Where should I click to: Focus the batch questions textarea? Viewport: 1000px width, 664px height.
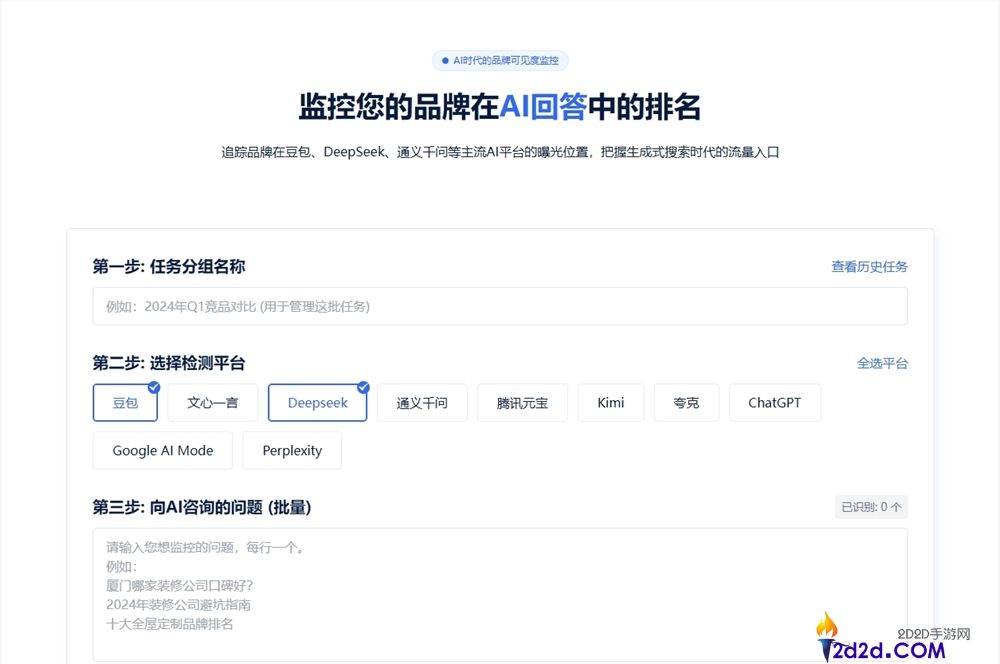pos(500,594)
